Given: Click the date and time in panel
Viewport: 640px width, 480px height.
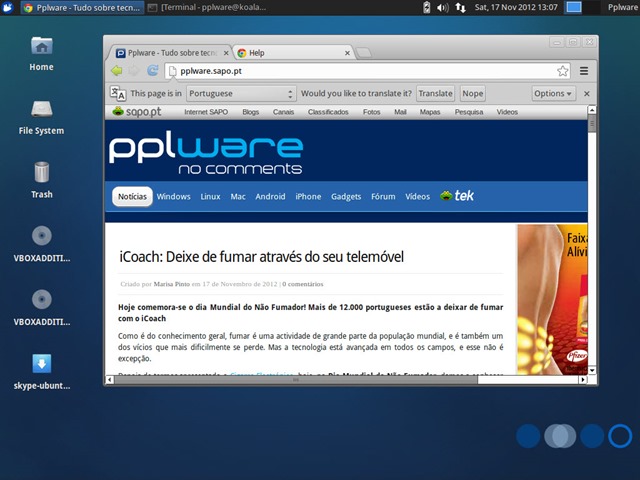Looking at the screenshot, I should coord(516,7).
